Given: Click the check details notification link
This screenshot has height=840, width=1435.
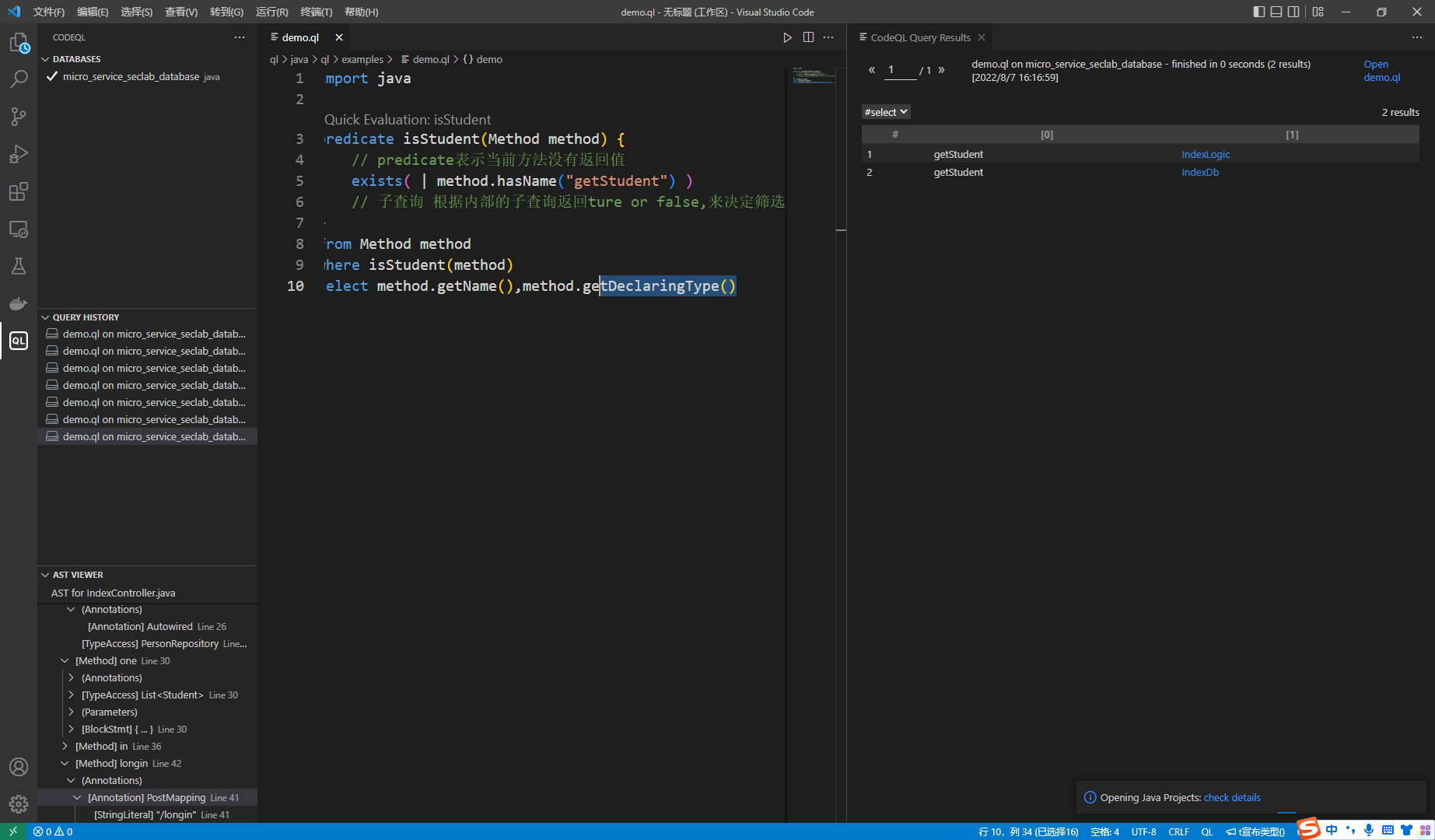Looking at the screenshot, I should (x=1232, y=797).
